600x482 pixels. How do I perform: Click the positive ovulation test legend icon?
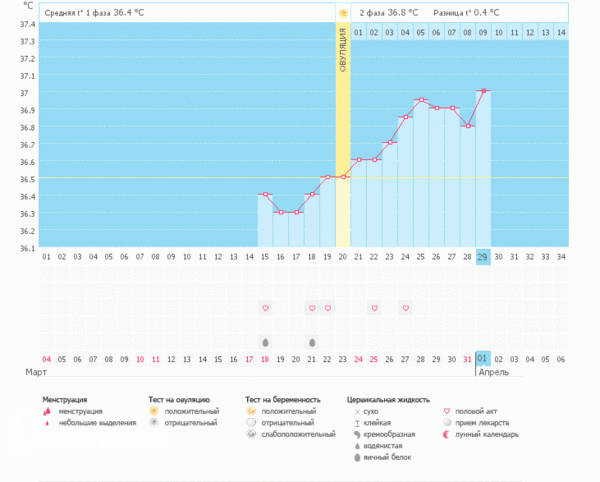153,411
